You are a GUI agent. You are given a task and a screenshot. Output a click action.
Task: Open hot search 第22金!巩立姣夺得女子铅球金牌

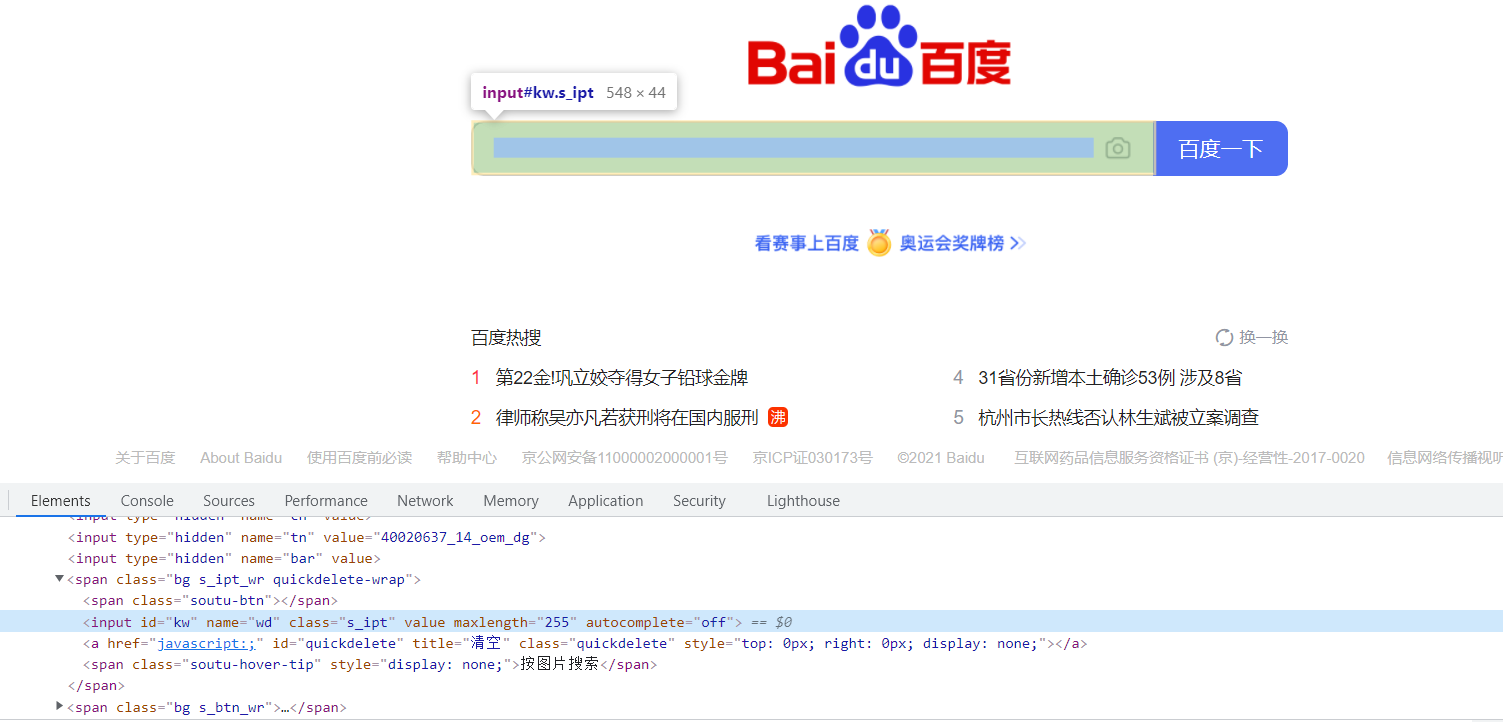(622, 378)
